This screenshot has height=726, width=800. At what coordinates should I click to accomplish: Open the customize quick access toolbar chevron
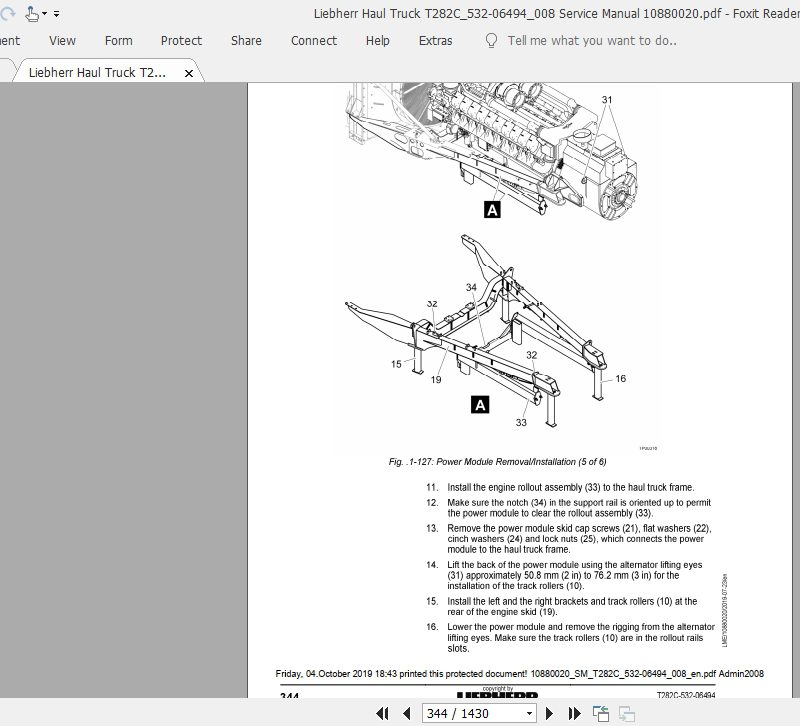pyautogui.click(x=56, y=13)
